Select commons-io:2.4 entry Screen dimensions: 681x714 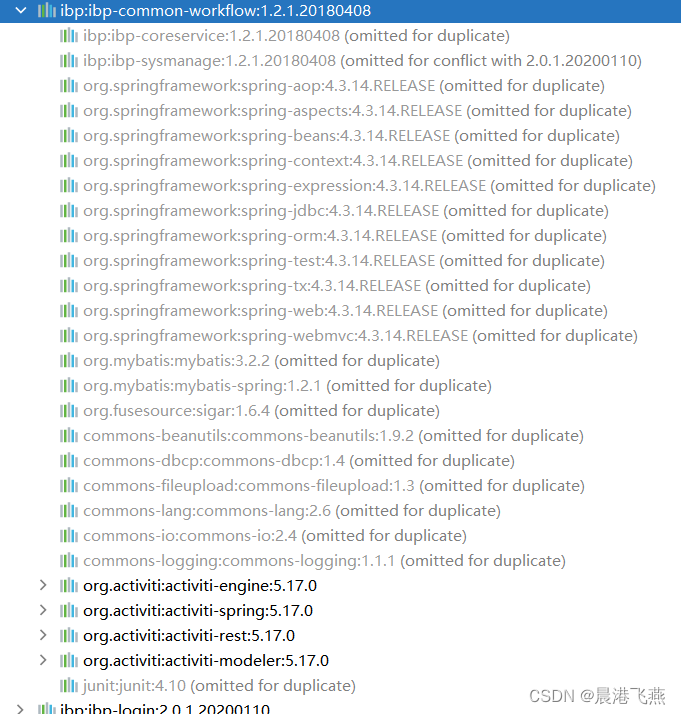coord(275,536)
